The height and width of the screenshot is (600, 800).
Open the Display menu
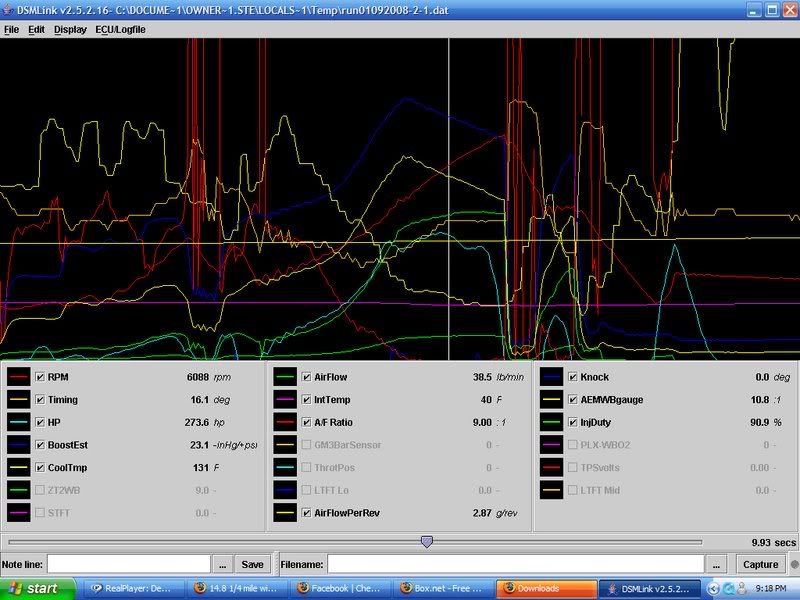pos(70,30)
